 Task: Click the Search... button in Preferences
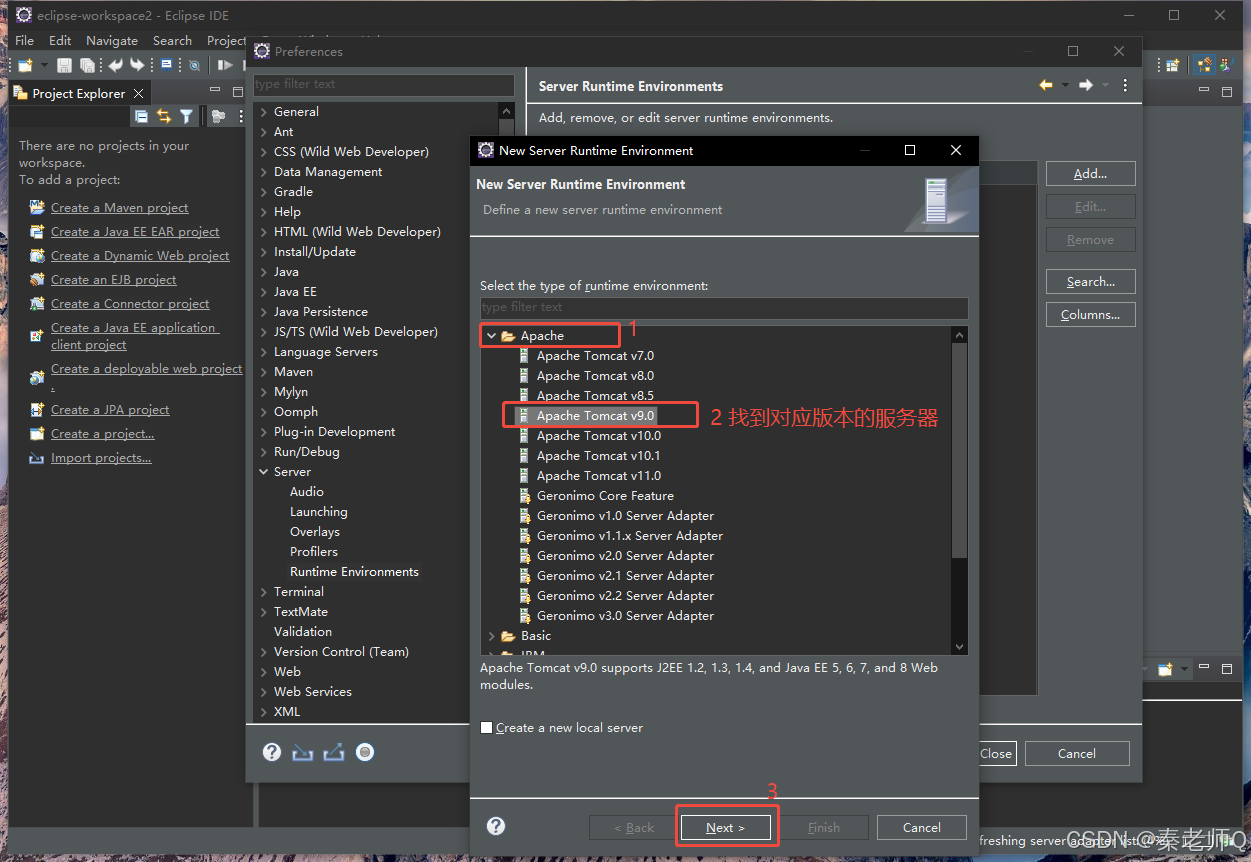tap(1090, 281)
